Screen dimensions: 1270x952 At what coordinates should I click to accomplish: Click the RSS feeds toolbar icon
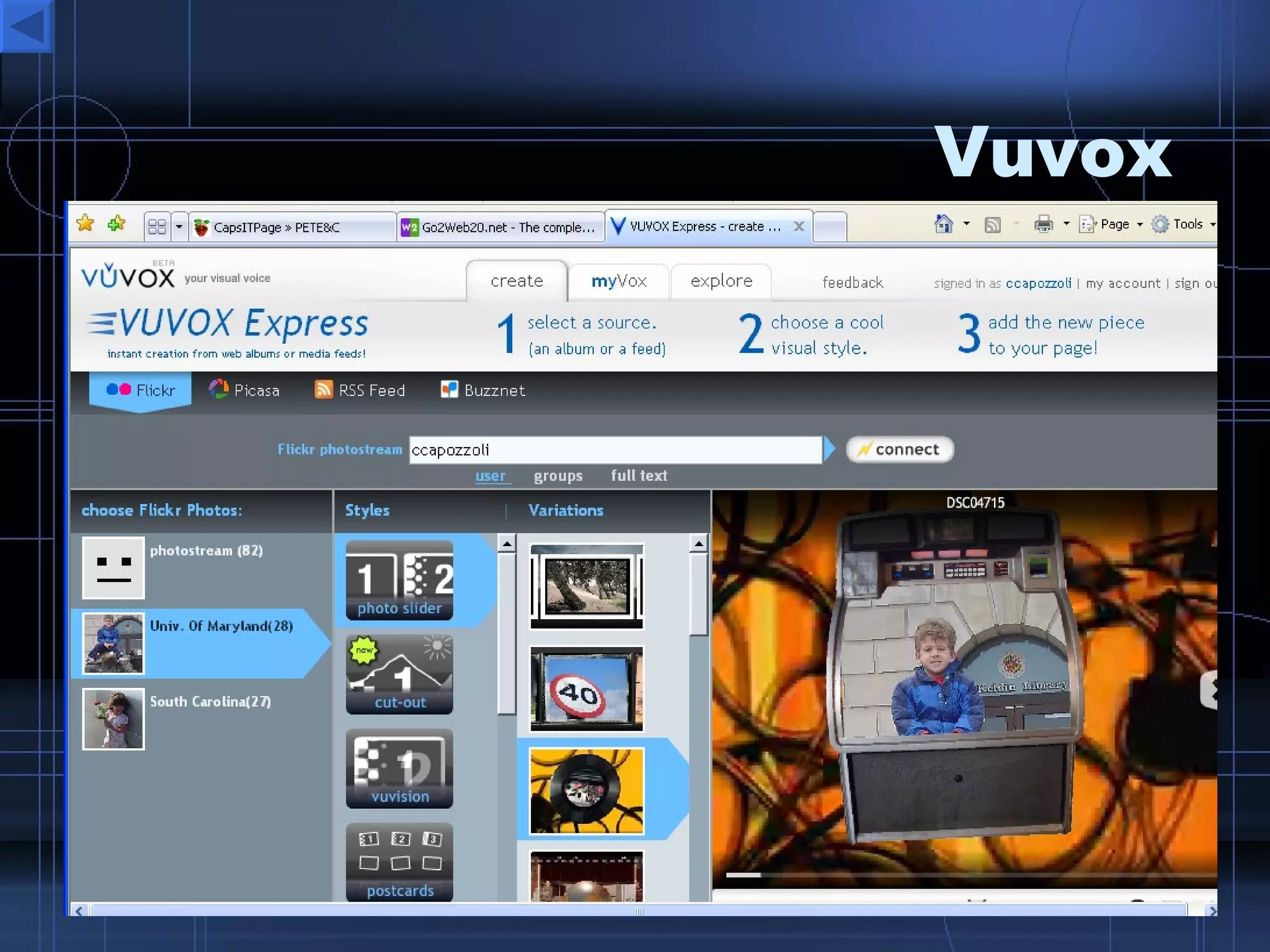point(993,224)
